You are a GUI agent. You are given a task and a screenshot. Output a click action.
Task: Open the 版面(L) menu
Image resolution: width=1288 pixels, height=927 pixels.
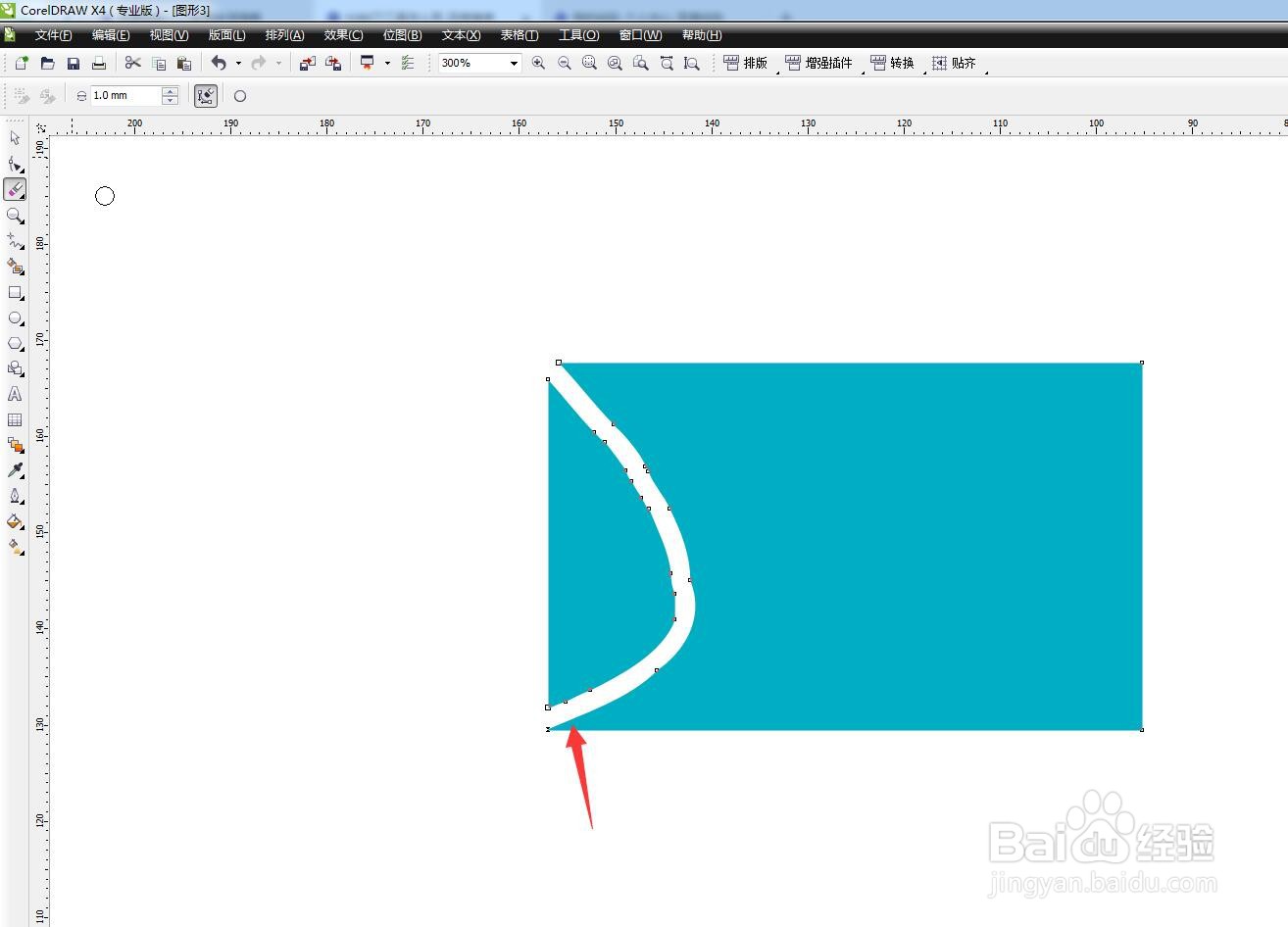pyautogui.click(x=226, y=35)
